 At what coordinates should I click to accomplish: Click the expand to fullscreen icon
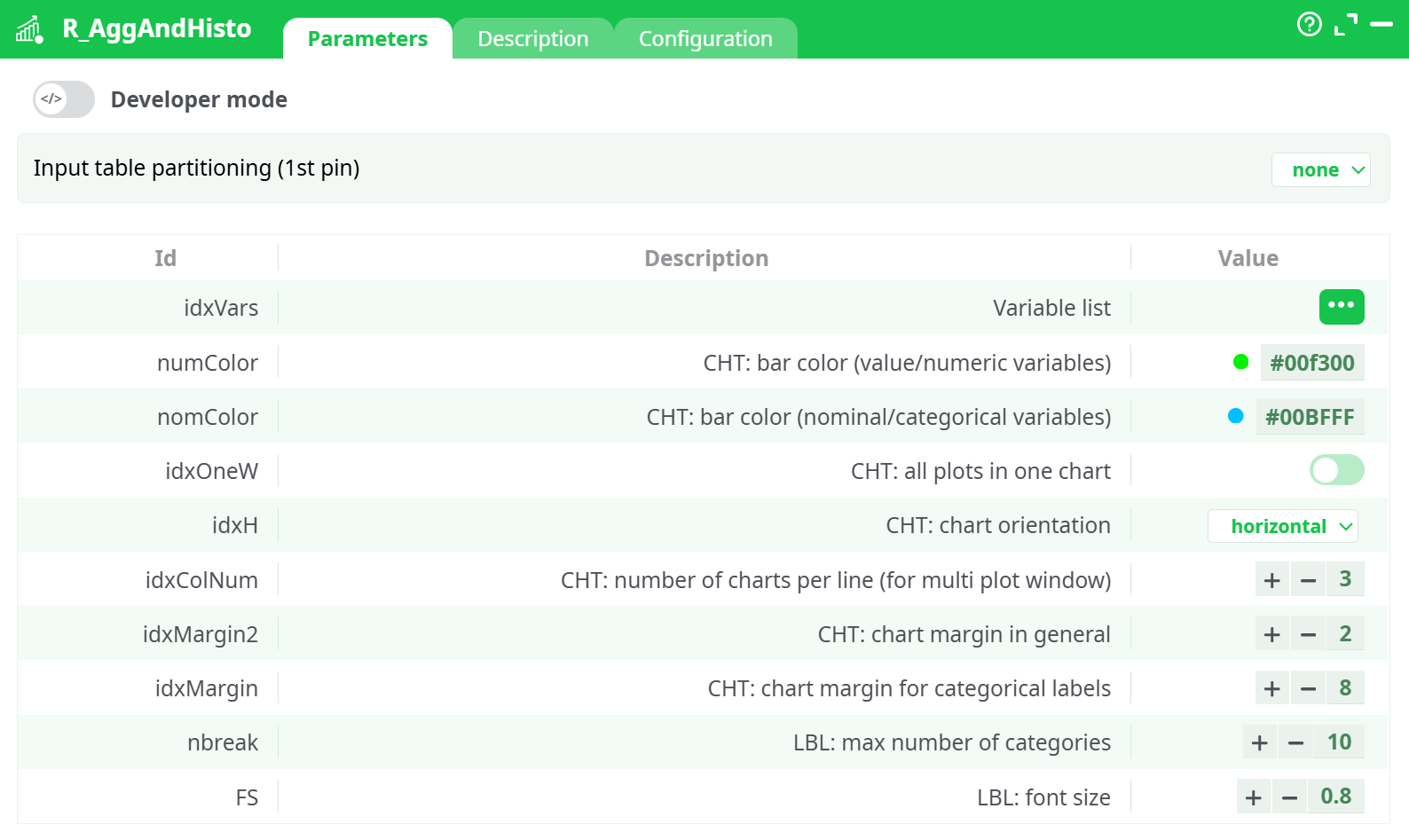coord(1346,25)
